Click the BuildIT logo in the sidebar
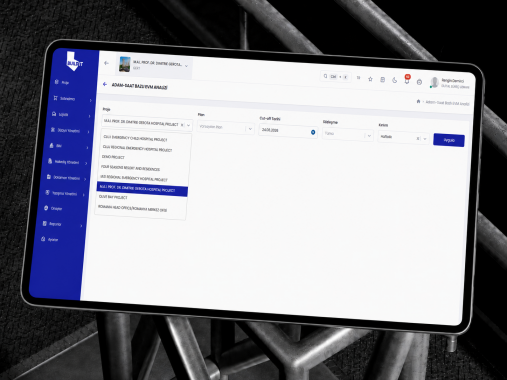This screenshot has width=507, height=380. pyautogui.click(x=75, y=62)
